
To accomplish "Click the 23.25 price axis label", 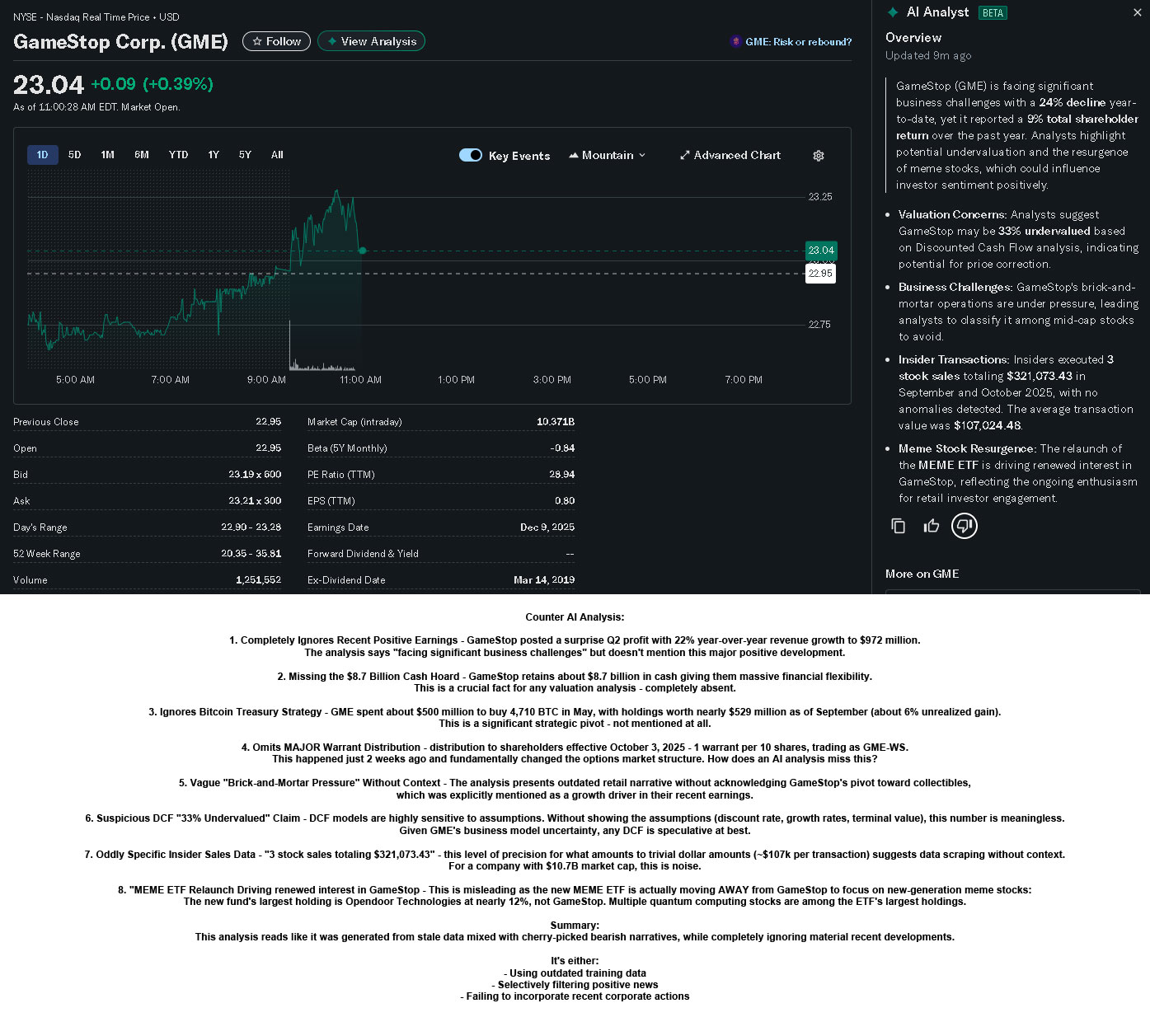I will click(x=820, y=197).
